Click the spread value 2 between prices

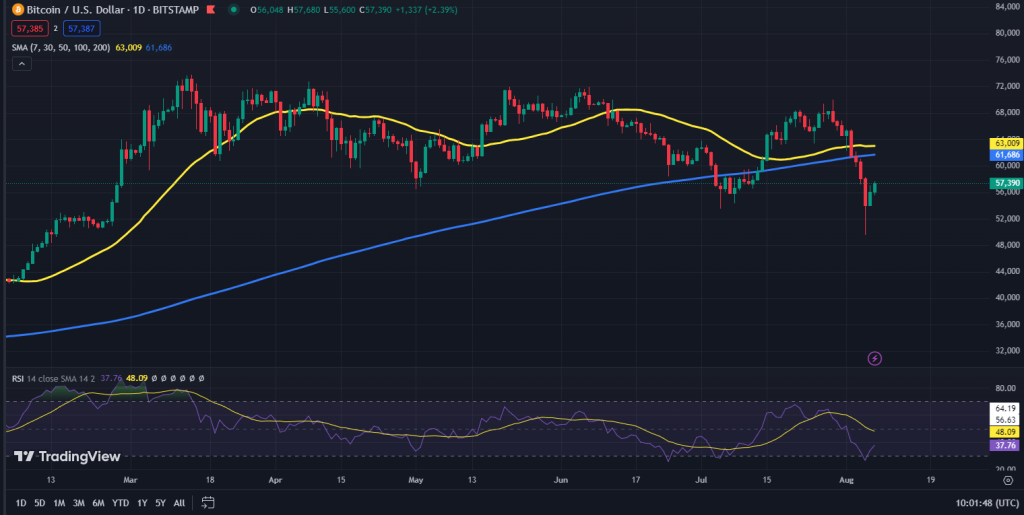56,29
